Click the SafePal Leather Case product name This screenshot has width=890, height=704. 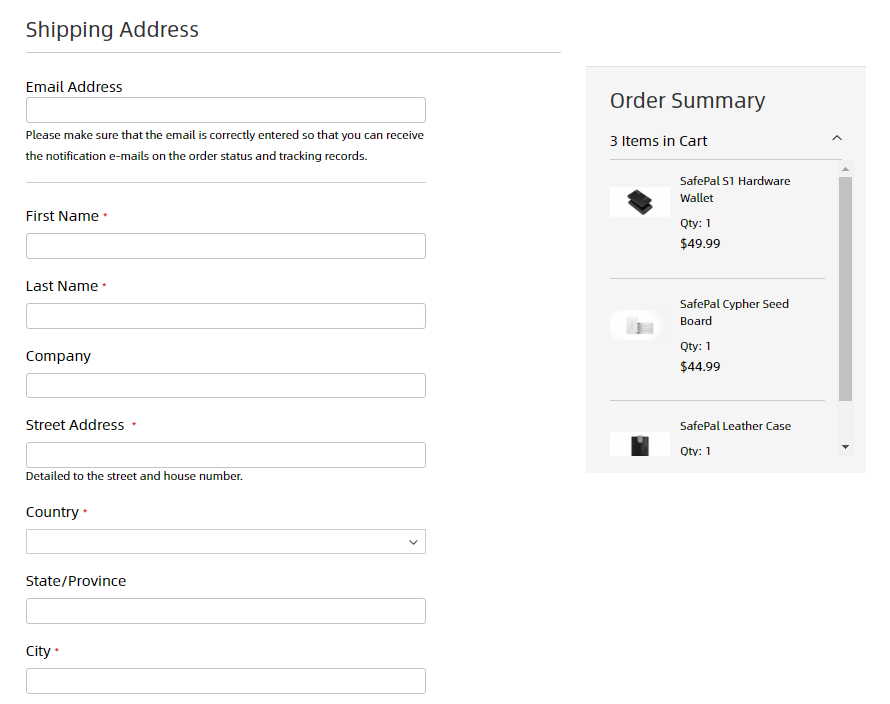[735, 426]
